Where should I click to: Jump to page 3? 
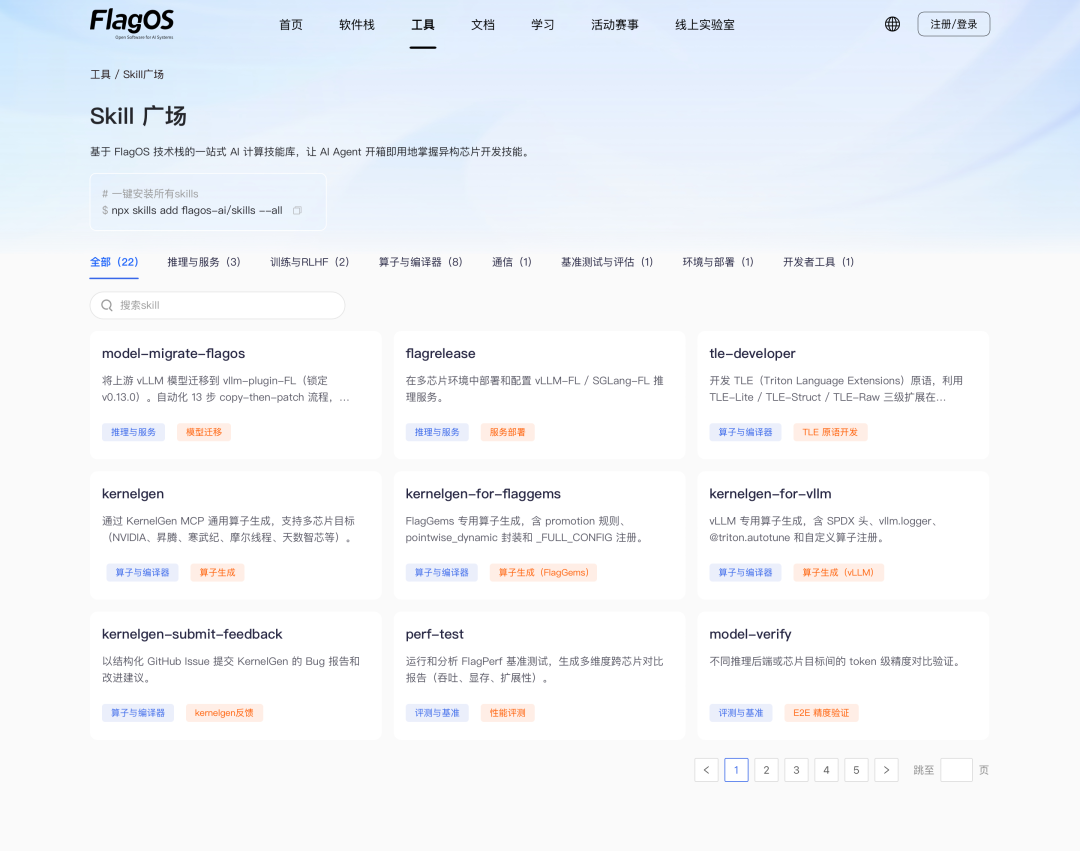(x=796, y=770)
